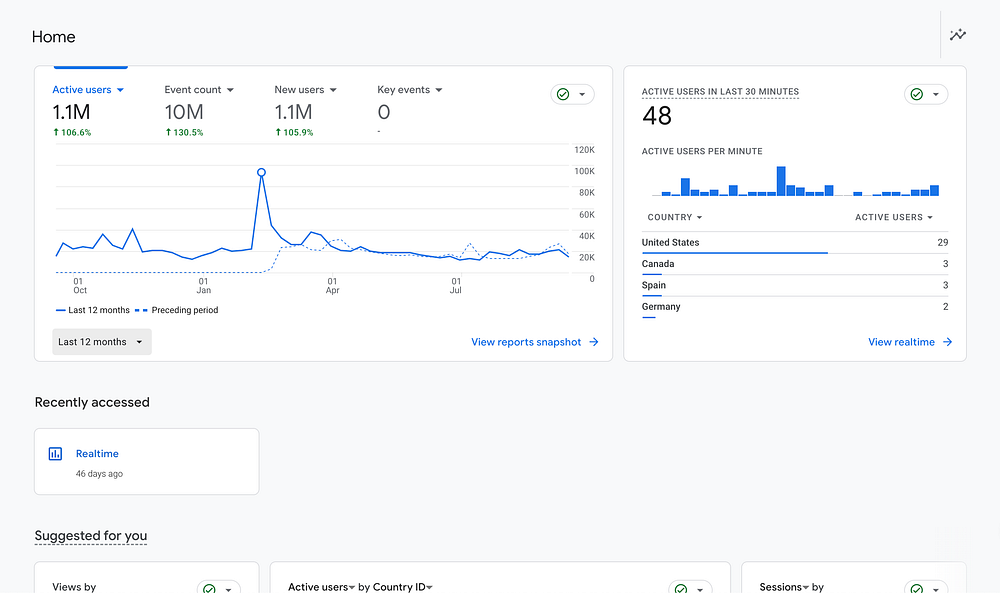Select the Active users metric tab
The image size is (1000, 593).
pyautogui.click(x=88, y=90)
